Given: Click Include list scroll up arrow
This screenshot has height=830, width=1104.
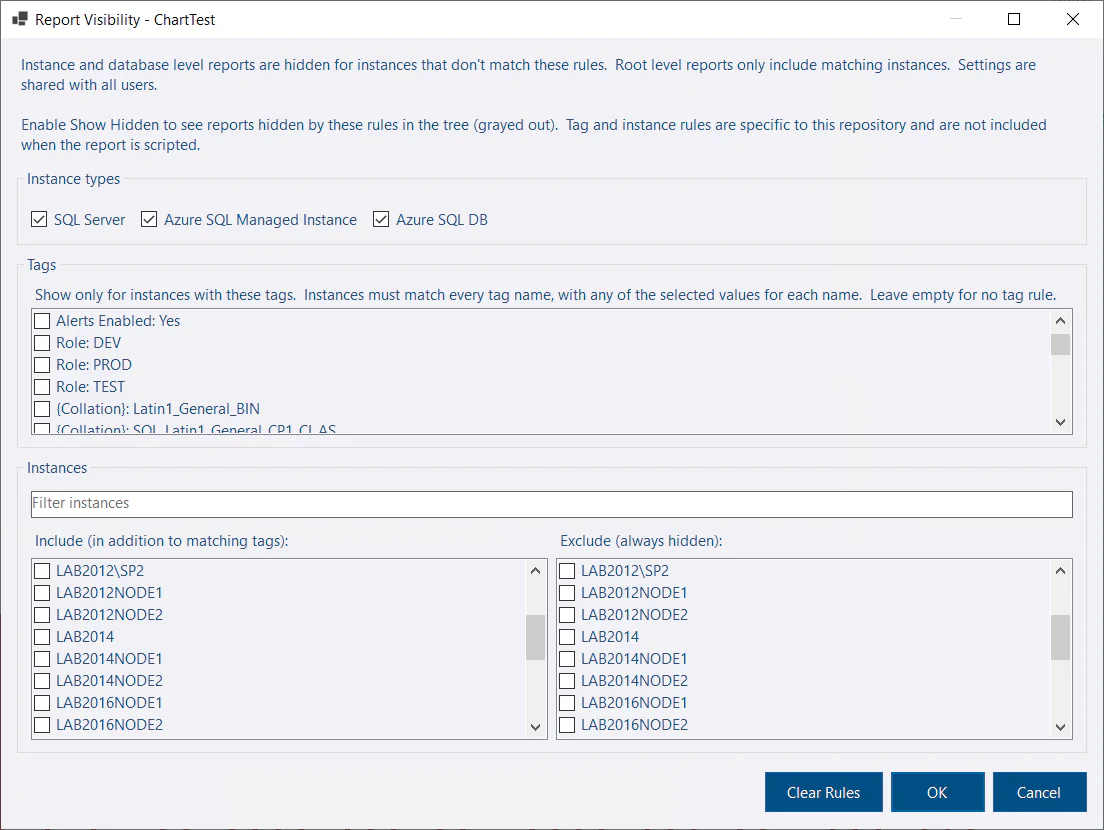Looking at the screenshot, I should coord(536,571).
